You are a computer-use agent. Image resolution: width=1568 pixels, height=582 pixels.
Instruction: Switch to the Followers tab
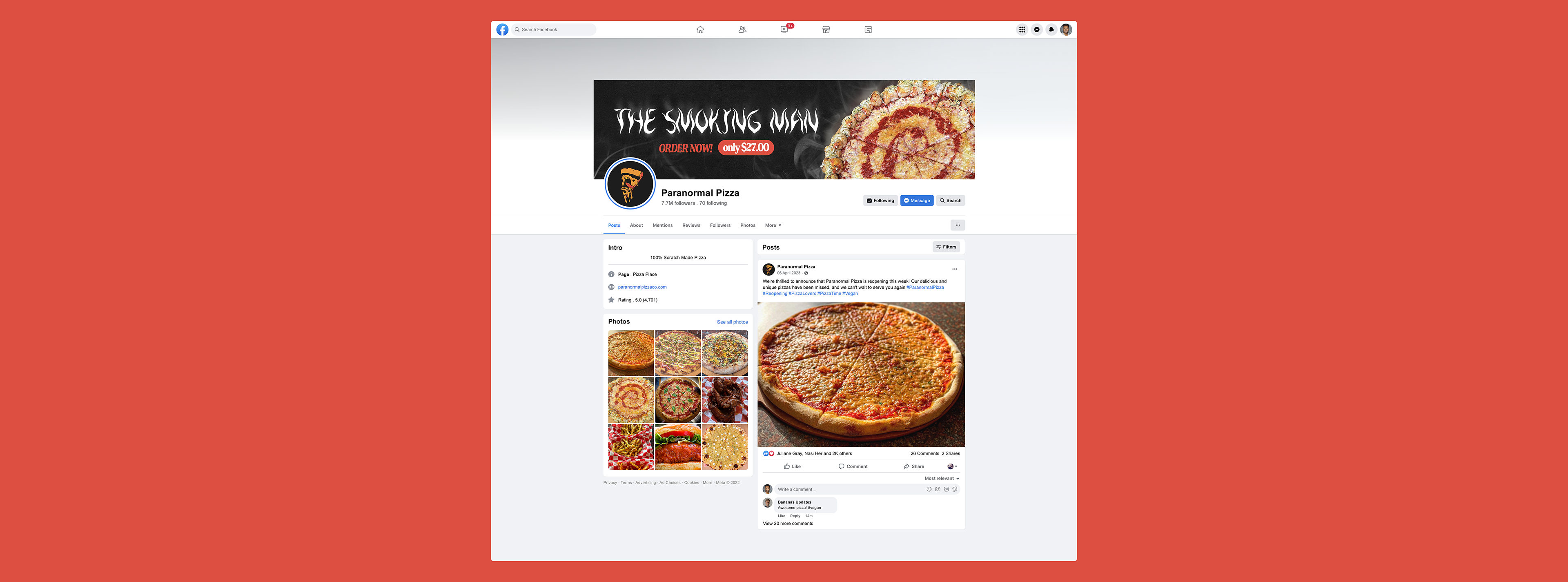pyautogui.click(x=720, y=225)
